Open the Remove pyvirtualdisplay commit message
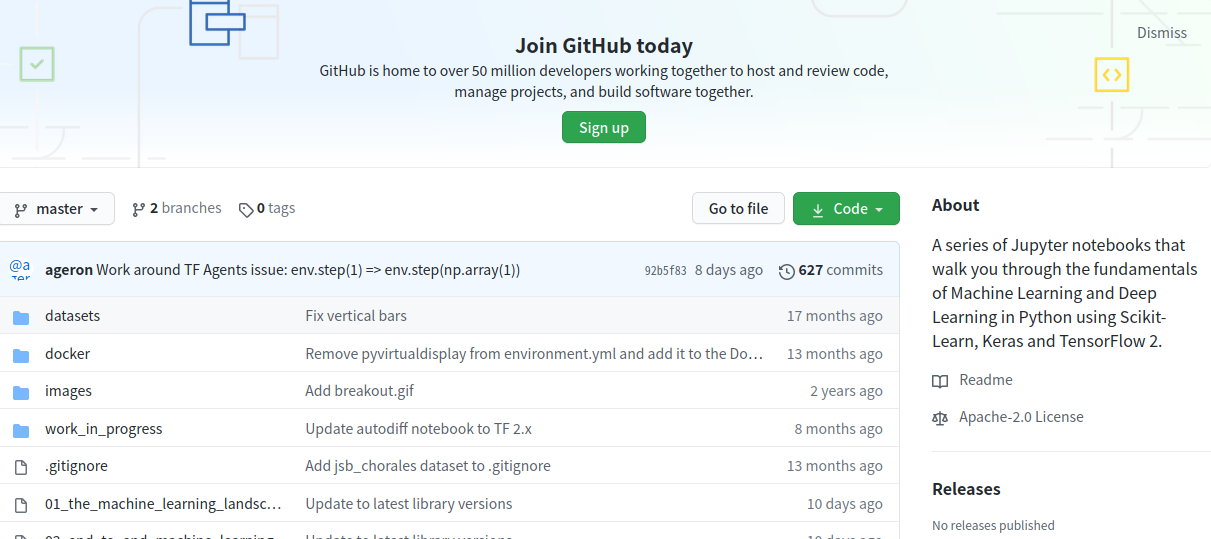1211x539 pixels. click(x=534, y=354)
